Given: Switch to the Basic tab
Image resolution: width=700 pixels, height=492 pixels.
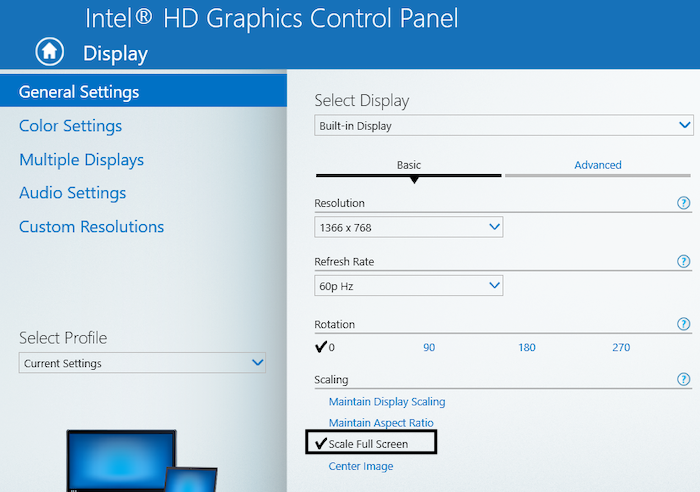Looking at the screenshot, I should coord(409,165).
